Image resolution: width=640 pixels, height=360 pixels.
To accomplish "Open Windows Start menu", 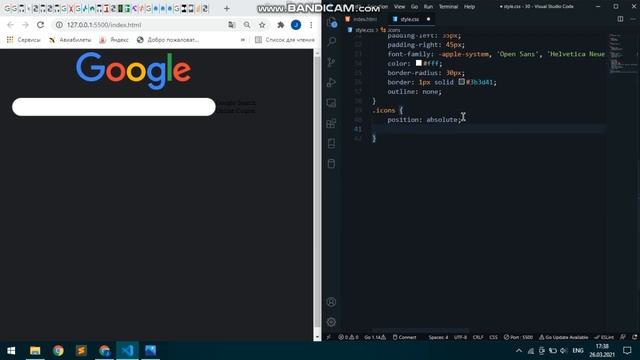I will (11, 351).
